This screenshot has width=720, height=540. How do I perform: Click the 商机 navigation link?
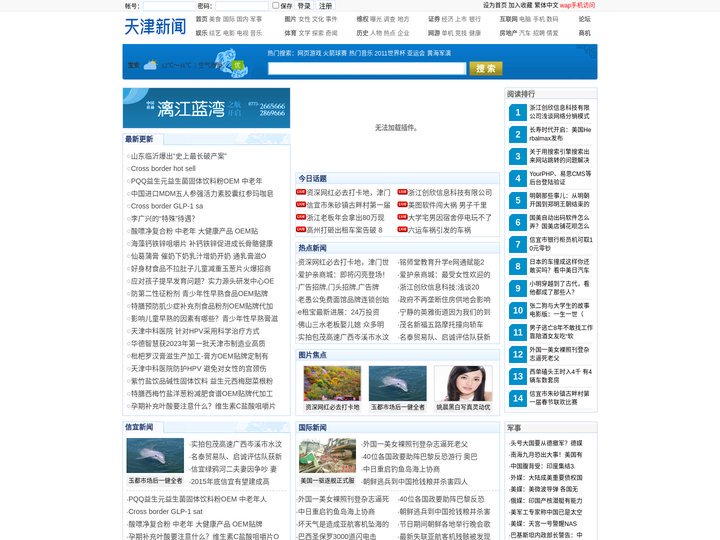point(585,33)
